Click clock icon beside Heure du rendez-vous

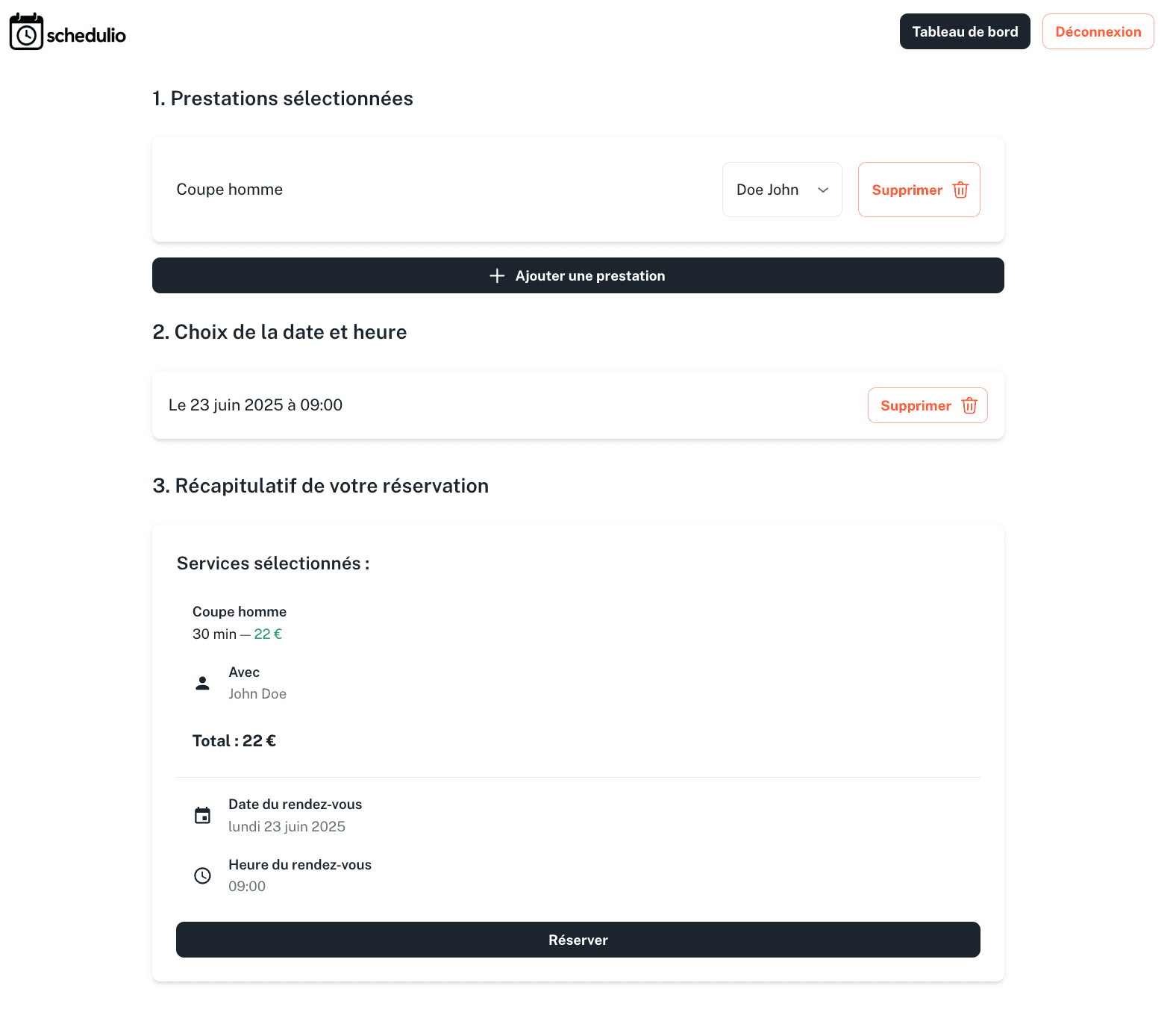pos(202,875)
